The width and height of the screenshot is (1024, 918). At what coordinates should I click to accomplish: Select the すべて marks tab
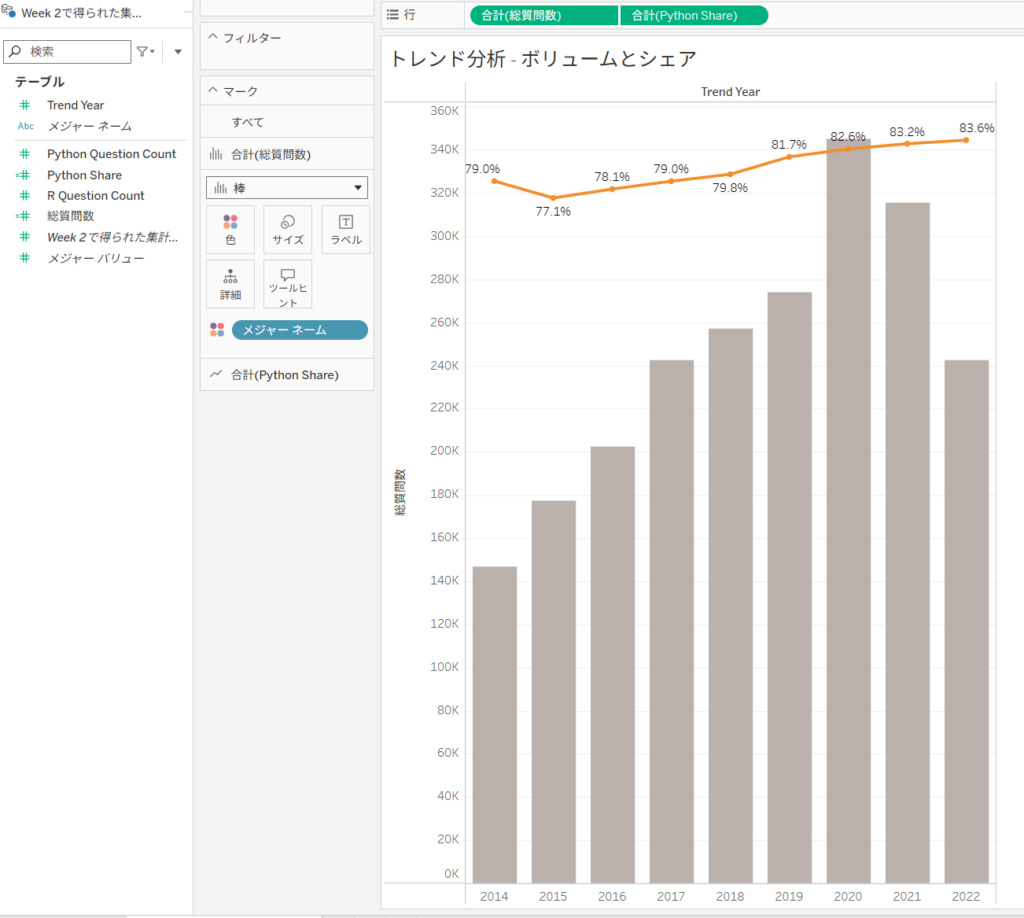coord(248,122)
